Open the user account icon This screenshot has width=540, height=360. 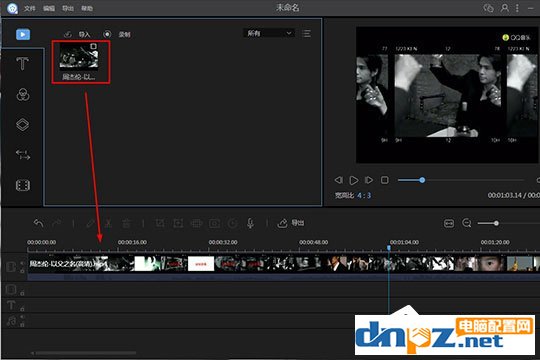[x=505, y=8]
